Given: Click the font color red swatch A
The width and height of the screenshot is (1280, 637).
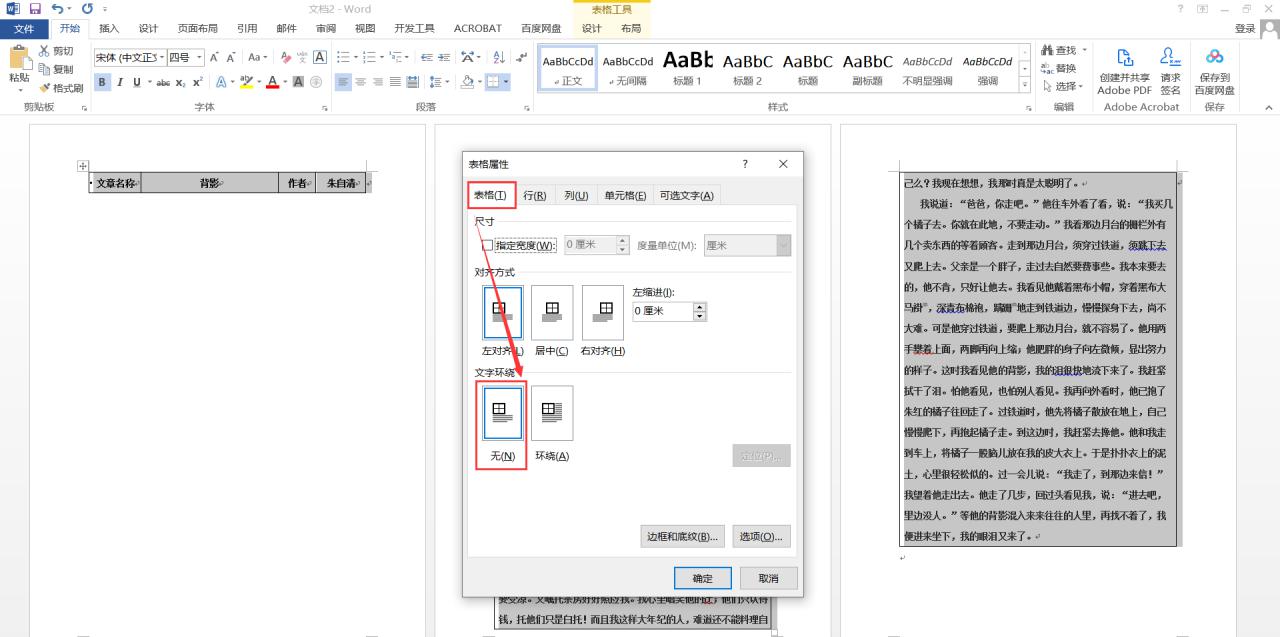Looking at the screenshot, I should click(x=272, y=82).
